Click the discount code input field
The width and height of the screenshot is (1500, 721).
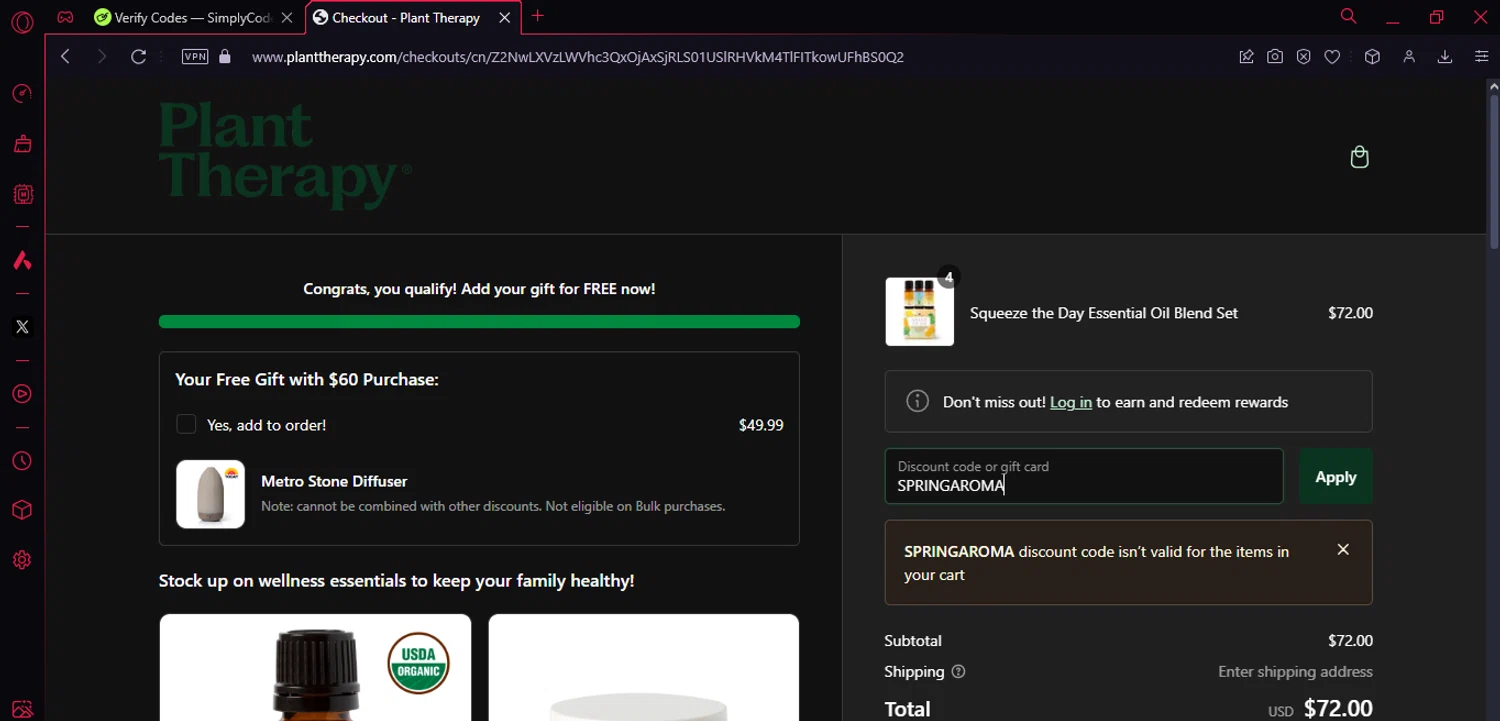tap(1084, 476)
